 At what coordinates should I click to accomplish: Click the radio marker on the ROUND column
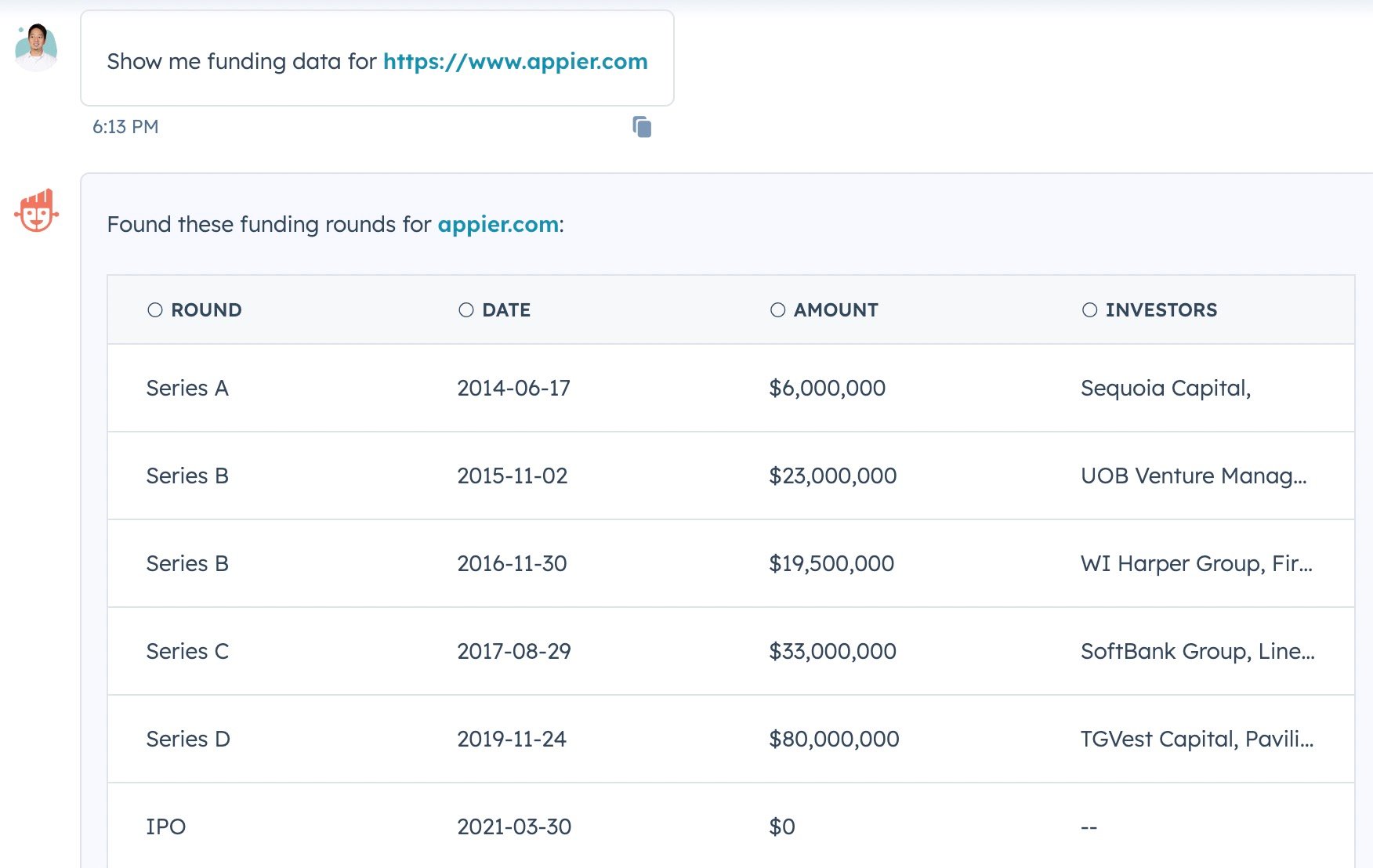[x=154, y=309]
